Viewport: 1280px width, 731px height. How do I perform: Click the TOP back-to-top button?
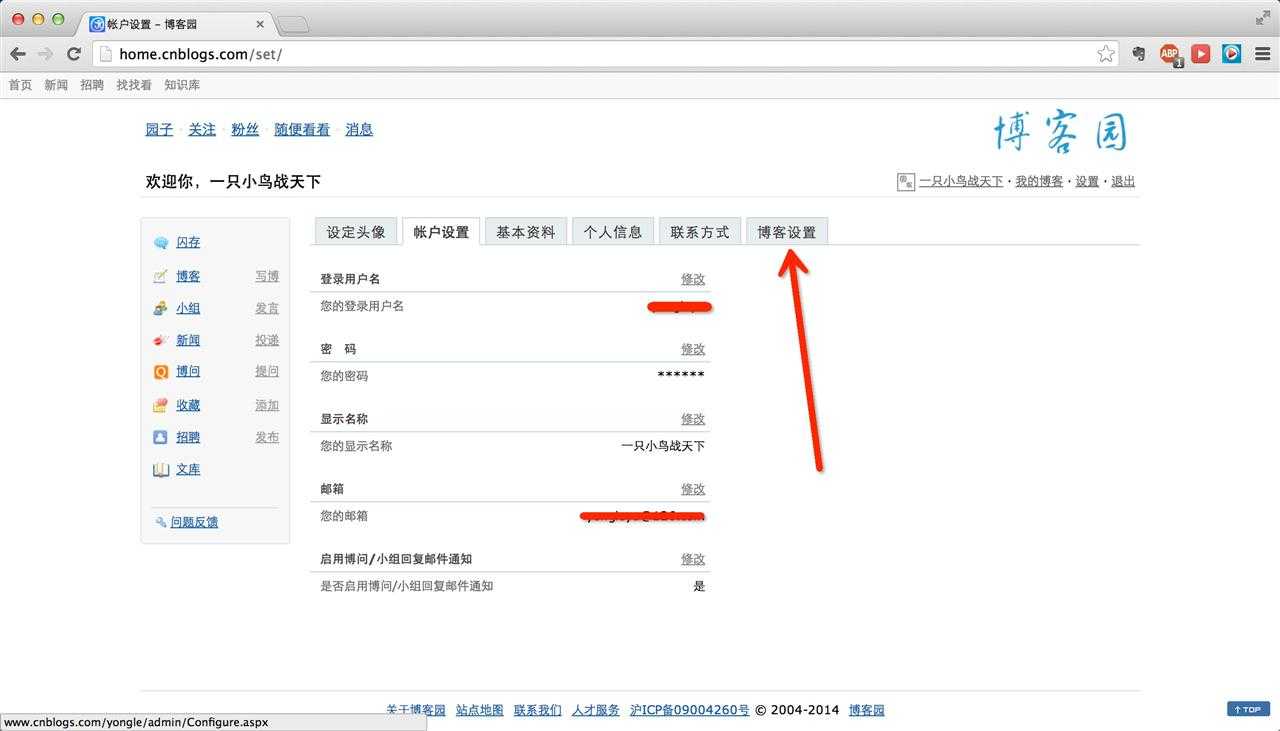pos(1248,709)
